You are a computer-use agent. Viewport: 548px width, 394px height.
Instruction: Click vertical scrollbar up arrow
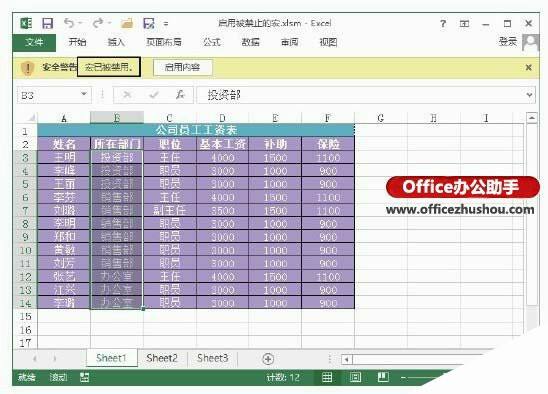[x=532, y=118]
